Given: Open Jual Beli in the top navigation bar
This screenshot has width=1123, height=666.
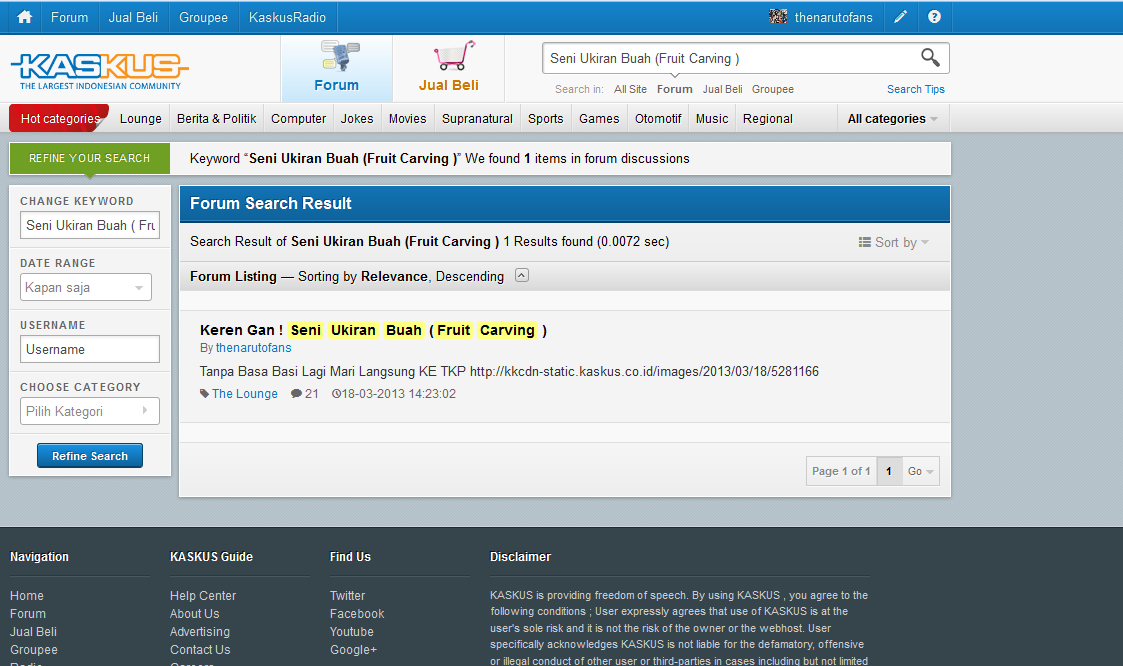Looking at the screenshot, I should point(133,17).
